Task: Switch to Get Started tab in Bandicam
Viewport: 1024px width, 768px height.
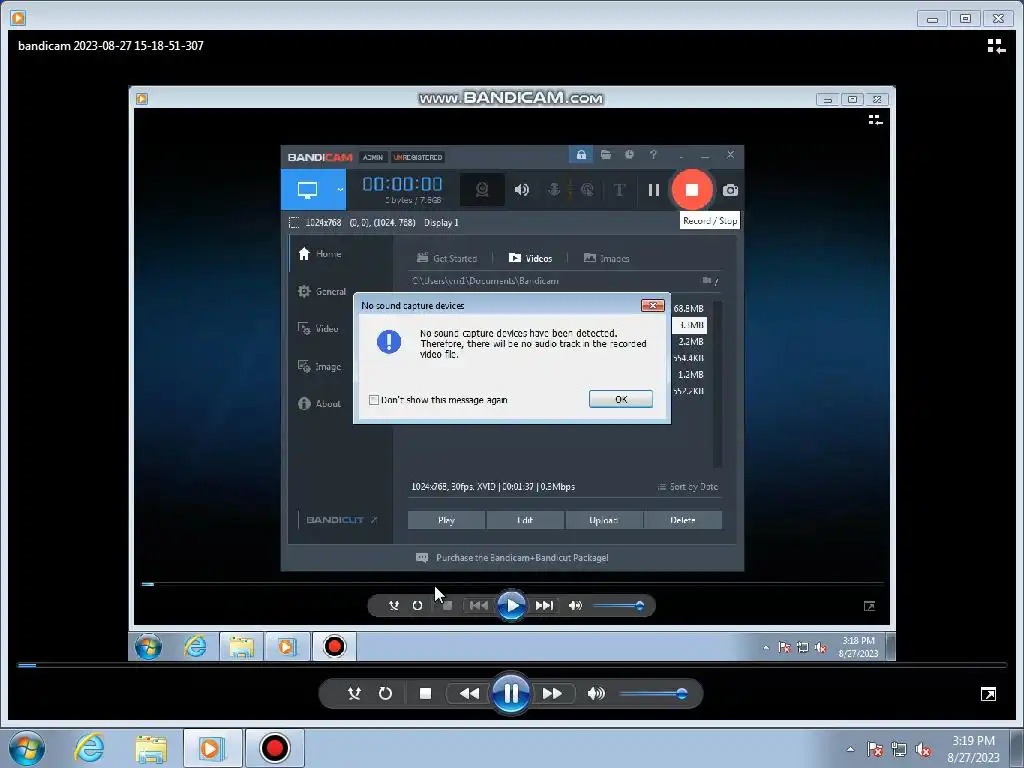Action: pos(447,258)
